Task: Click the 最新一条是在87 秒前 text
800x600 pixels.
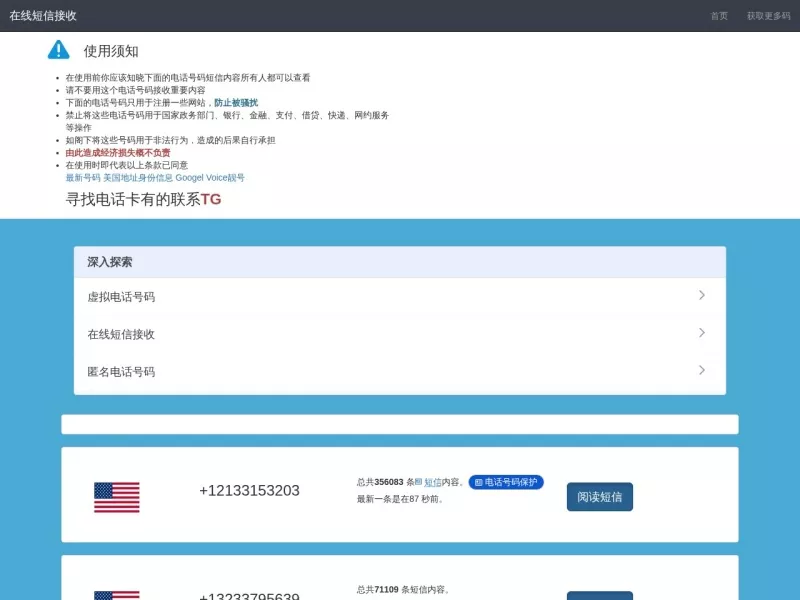Action: 399,499
